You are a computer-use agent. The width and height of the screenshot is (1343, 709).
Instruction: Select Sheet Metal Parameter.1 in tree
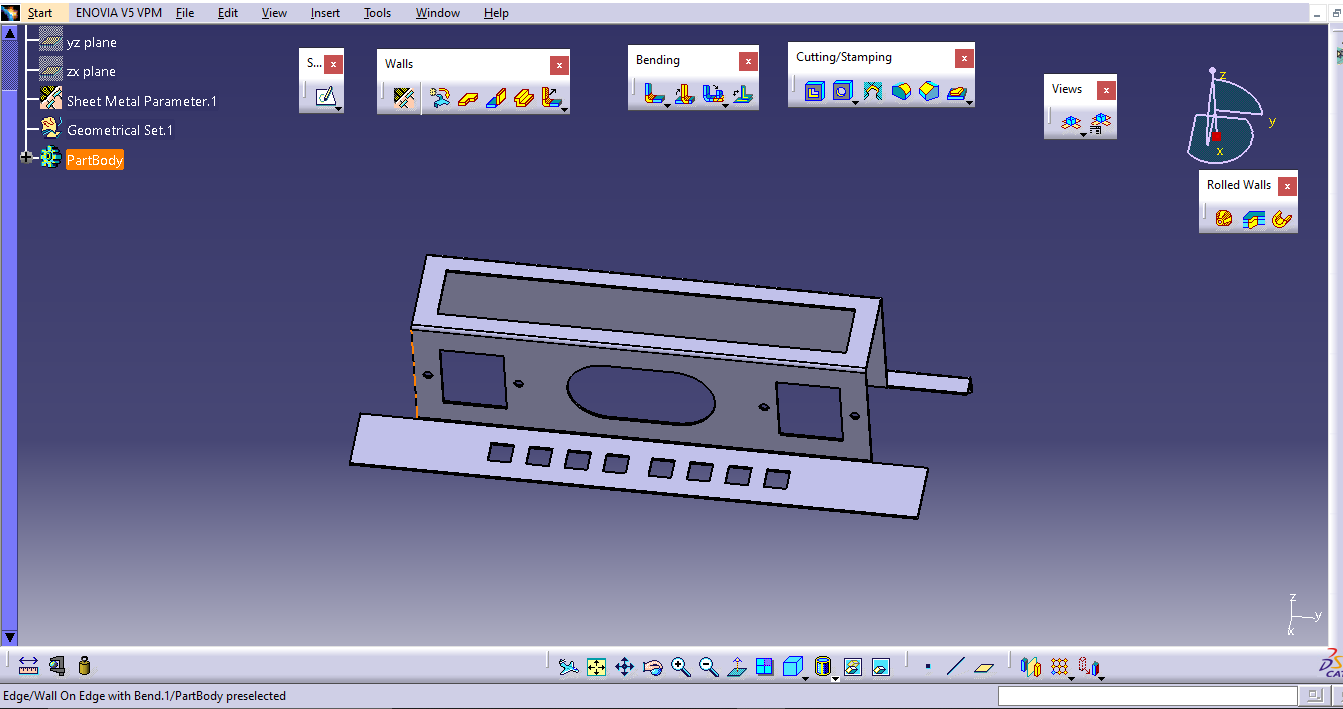pyautogui.click(x=141, y=101)
